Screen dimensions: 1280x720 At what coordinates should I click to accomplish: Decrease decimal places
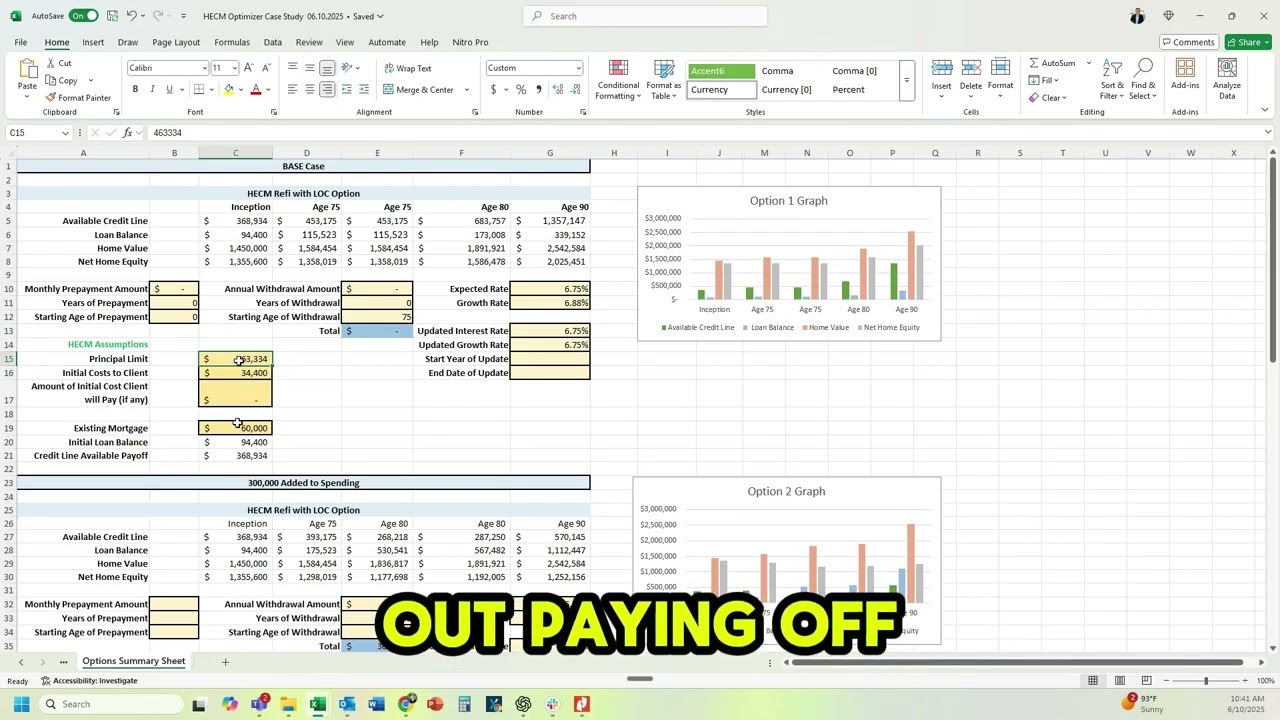click(x=574, y=89)
